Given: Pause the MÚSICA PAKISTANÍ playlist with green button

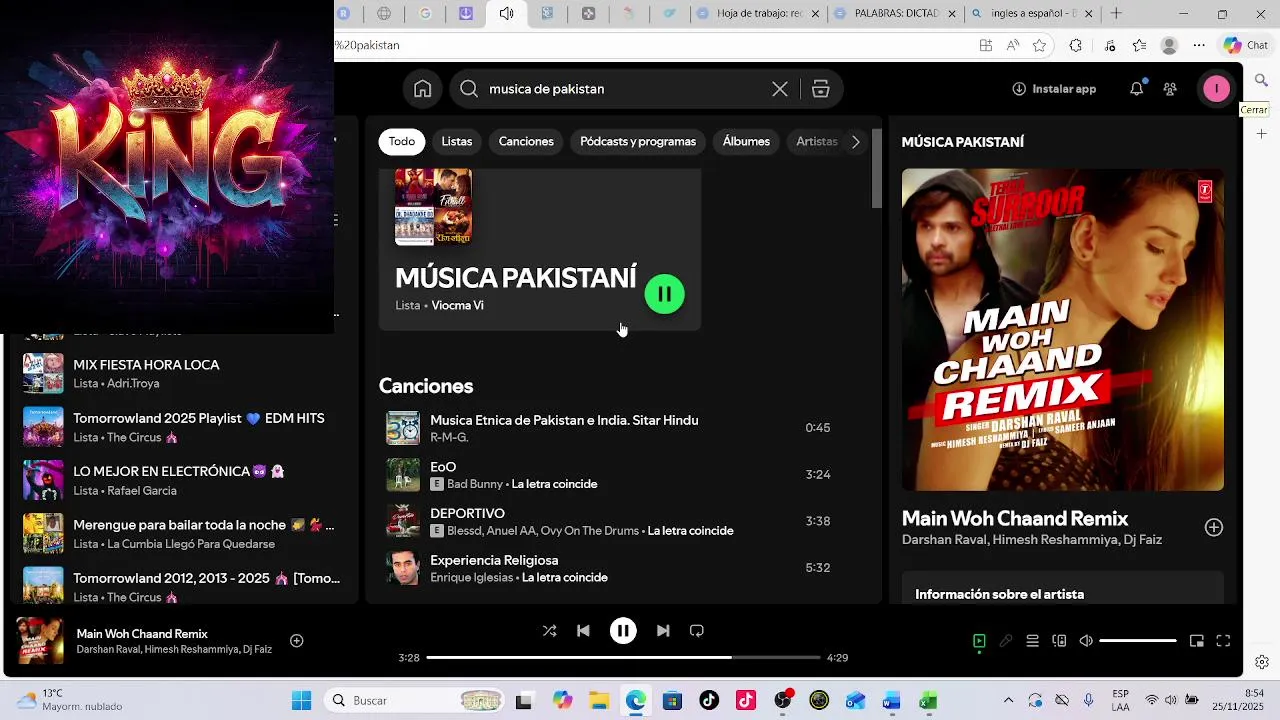Looking at the screenshot, I should 664,294.
